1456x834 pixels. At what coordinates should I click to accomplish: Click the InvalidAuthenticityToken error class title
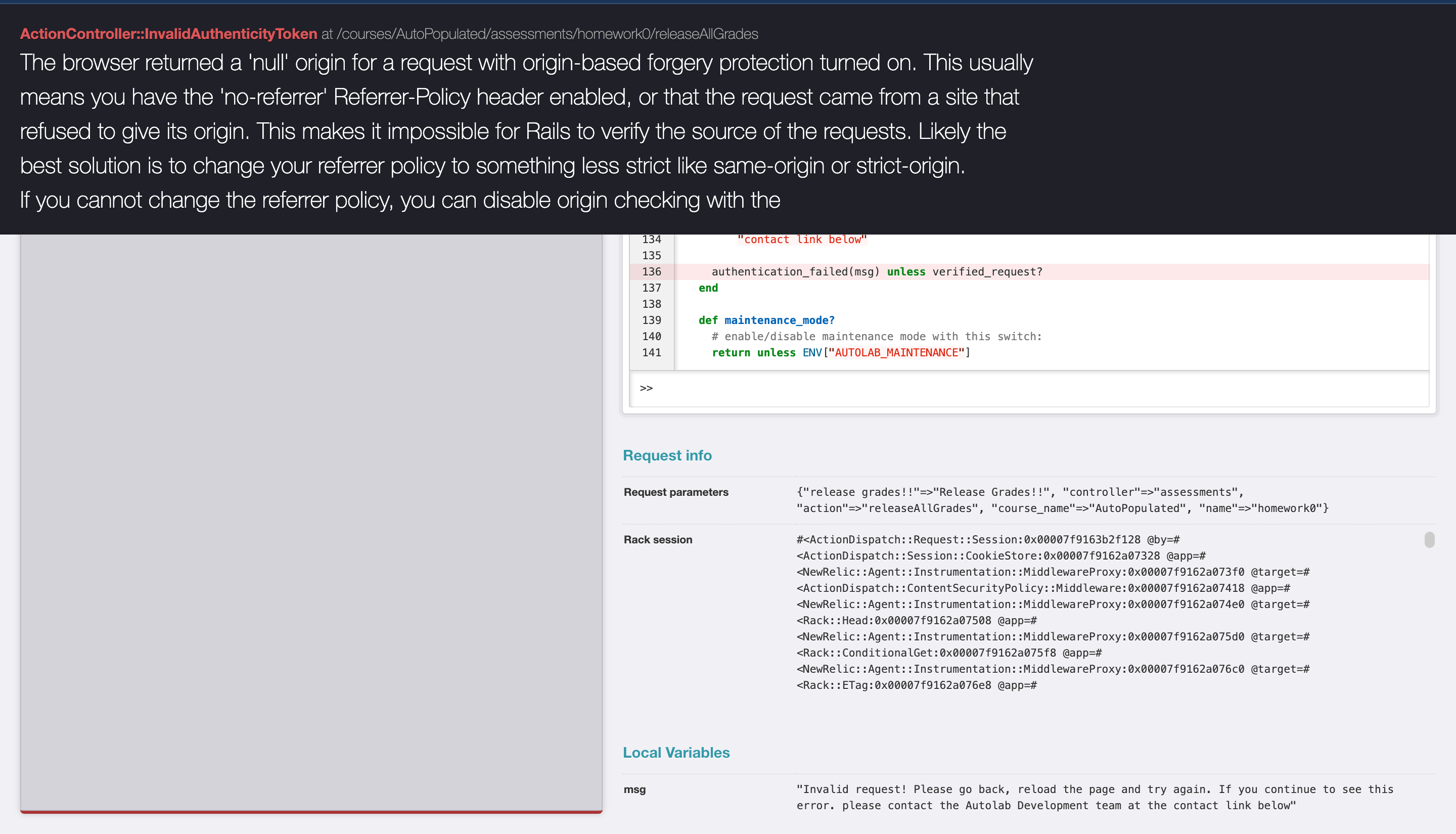coord(168,34)
